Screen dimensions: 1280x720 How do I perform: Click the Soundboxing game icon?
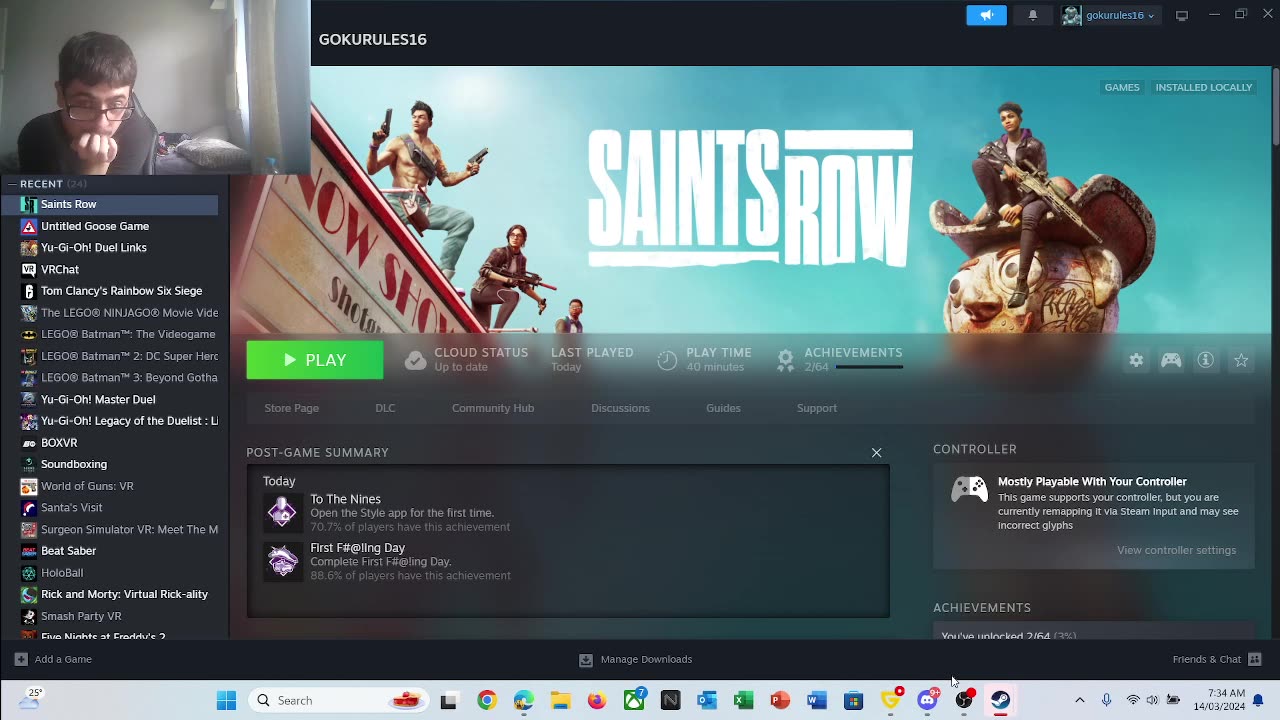tap(29, 464)
